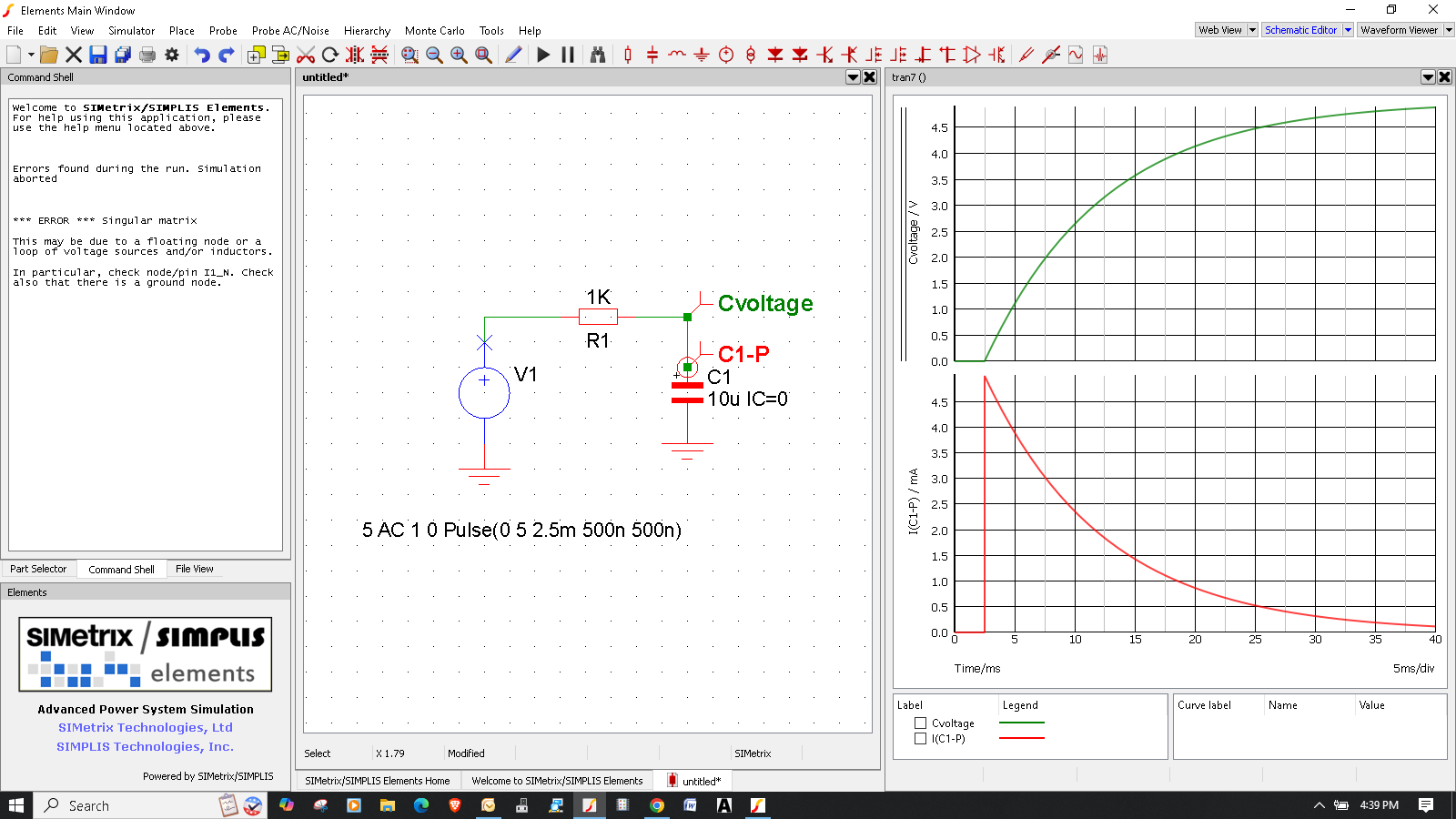Click the Save All icon
Viewport: 1456px width, 819px height.
[123, 55]
